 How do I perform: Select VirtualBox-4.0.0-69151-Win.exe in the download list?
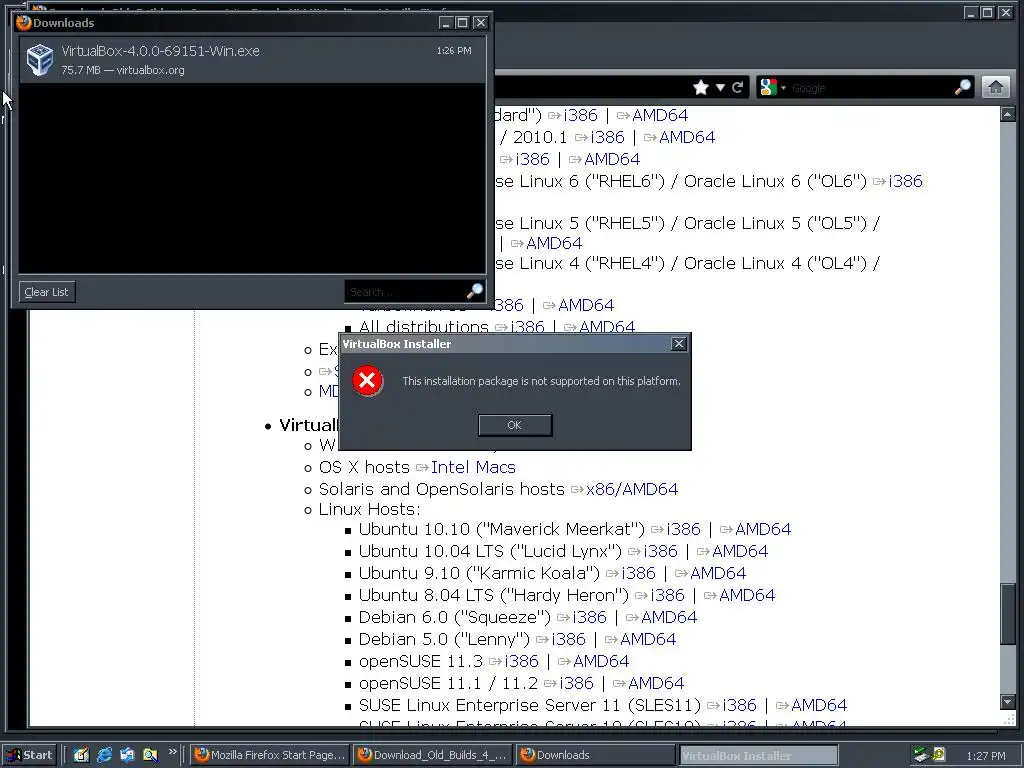click(x=252, y=59)
